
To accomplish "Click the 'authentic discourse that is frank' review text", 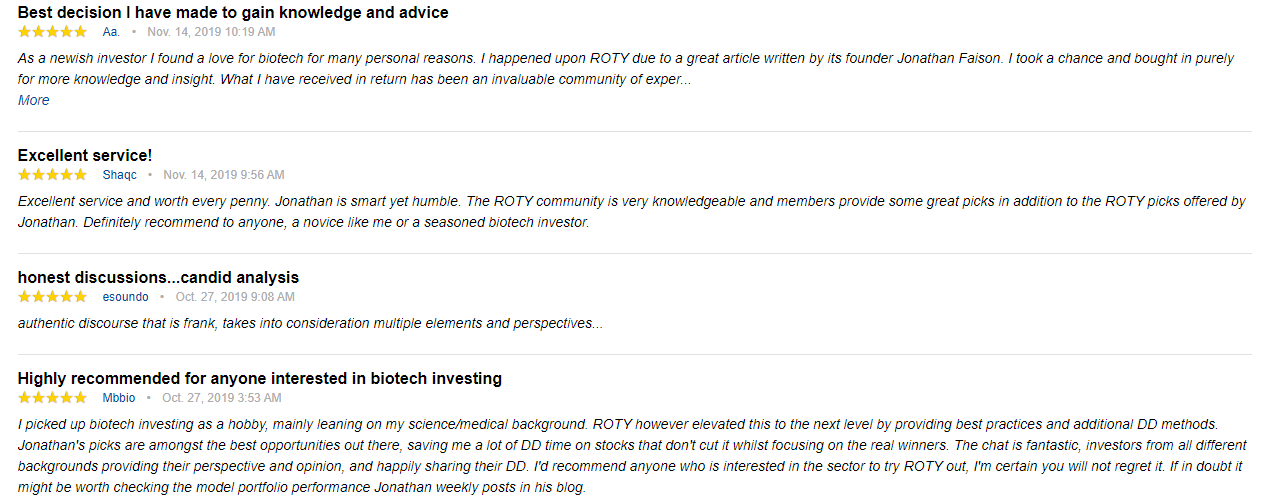I will 310,323.
